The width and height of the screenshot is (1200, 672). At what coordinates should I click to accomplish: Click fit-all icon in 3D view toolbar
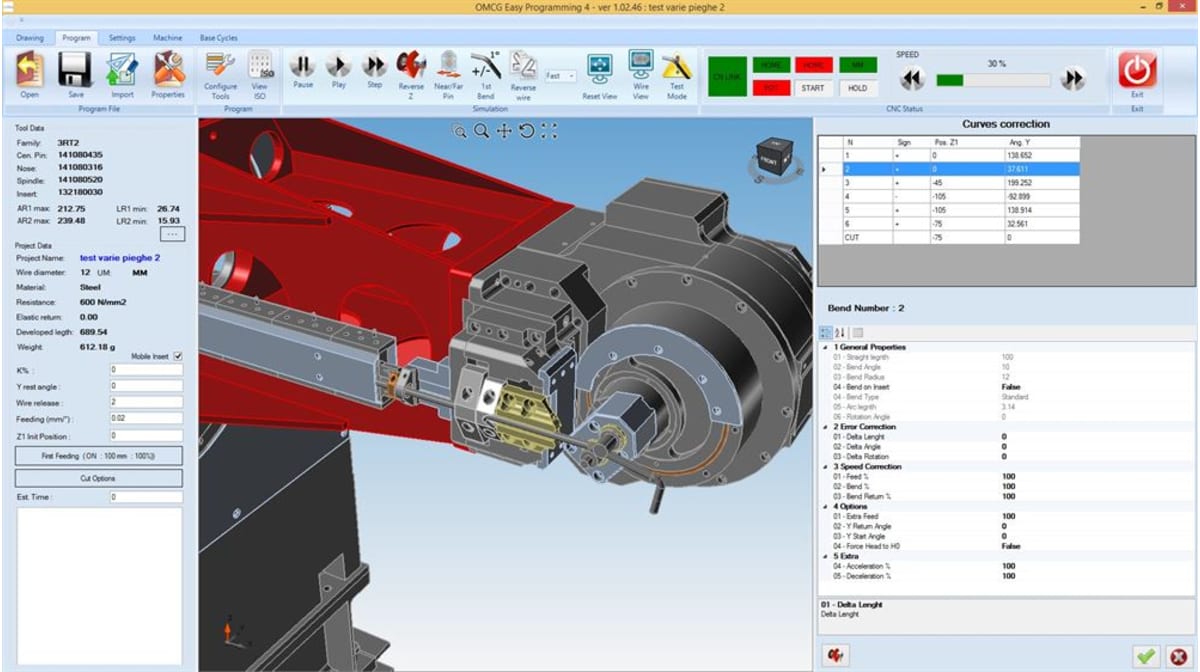click(x=548, y=131)
